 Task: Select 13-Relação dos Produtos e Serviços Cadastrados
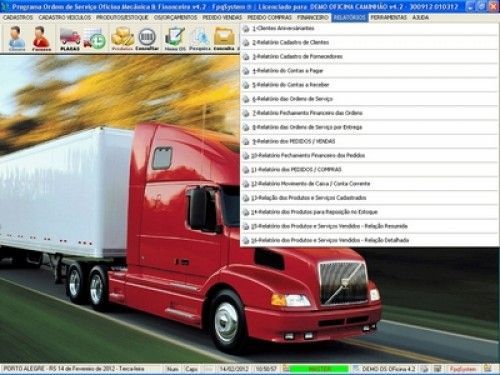click(369, 198)
